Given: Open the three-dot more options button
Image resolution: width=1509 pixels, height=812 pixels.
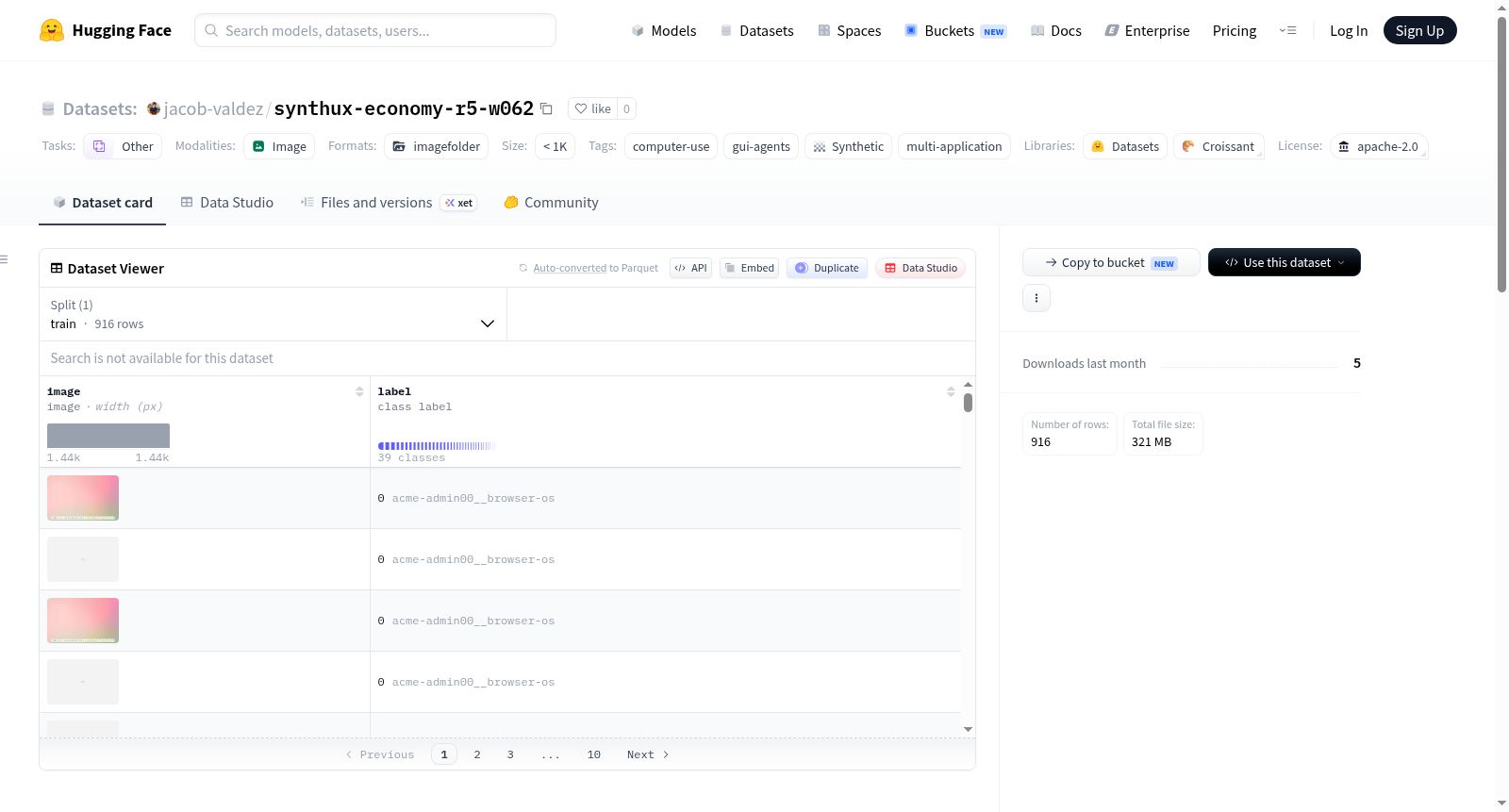Looking at the screenshot, I should pyautogui.click(x=1036, y=298).
